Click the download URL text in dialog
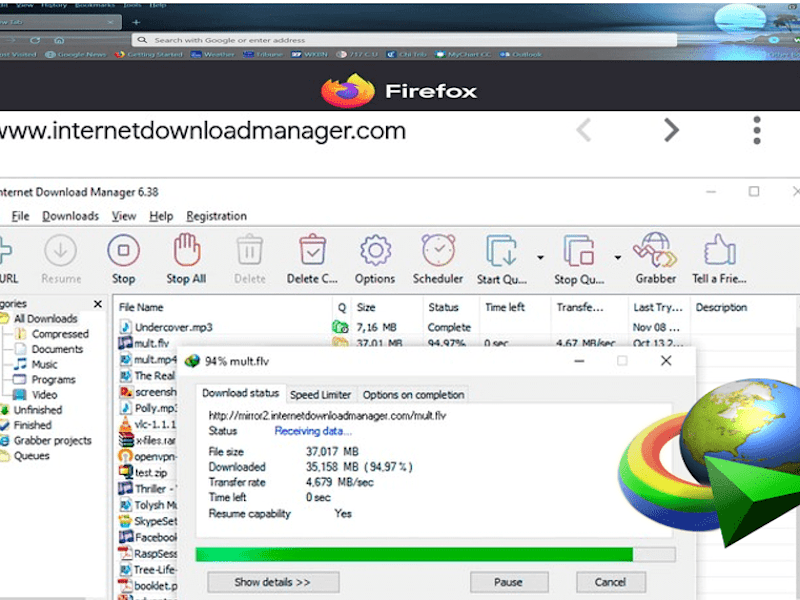 pos(327,415)
